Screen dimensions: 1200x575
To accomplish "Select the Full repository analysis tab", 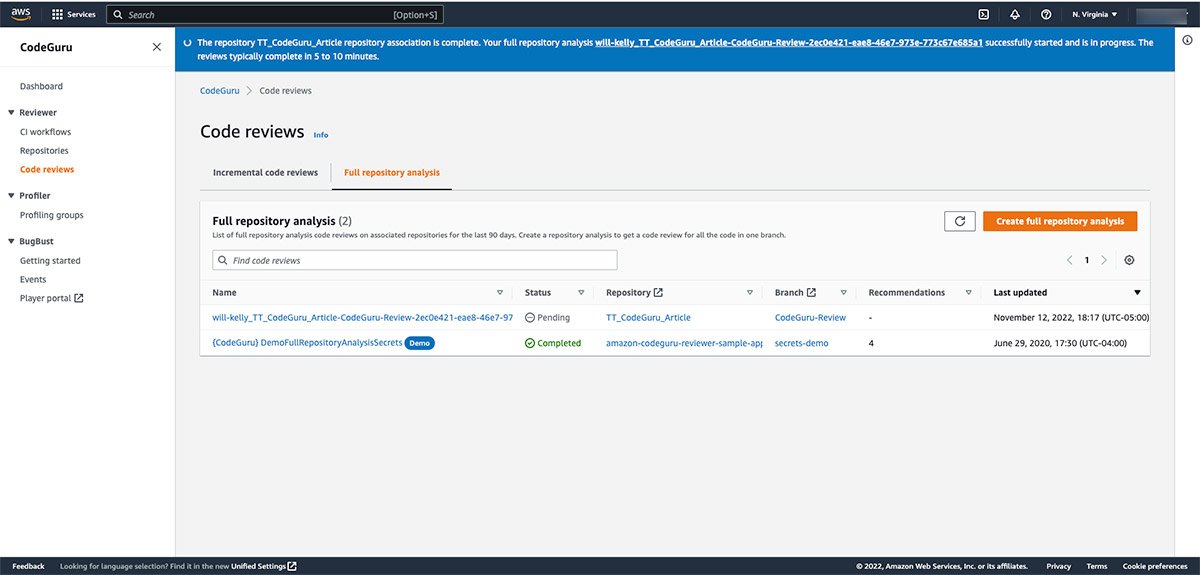I will (x=391, y=173).
